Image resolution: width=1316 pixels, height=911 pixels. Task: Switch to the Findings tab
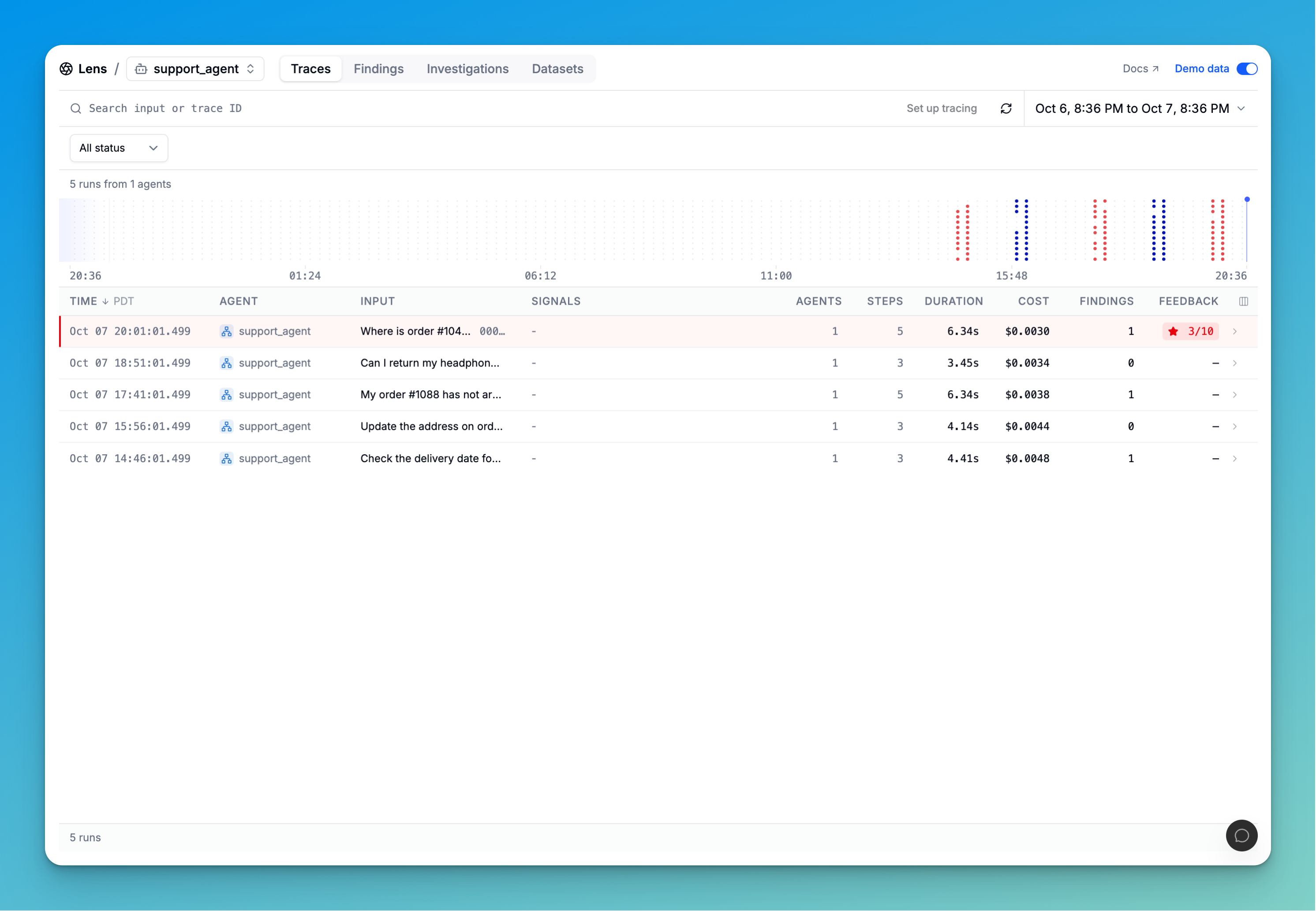pos(378,68)
